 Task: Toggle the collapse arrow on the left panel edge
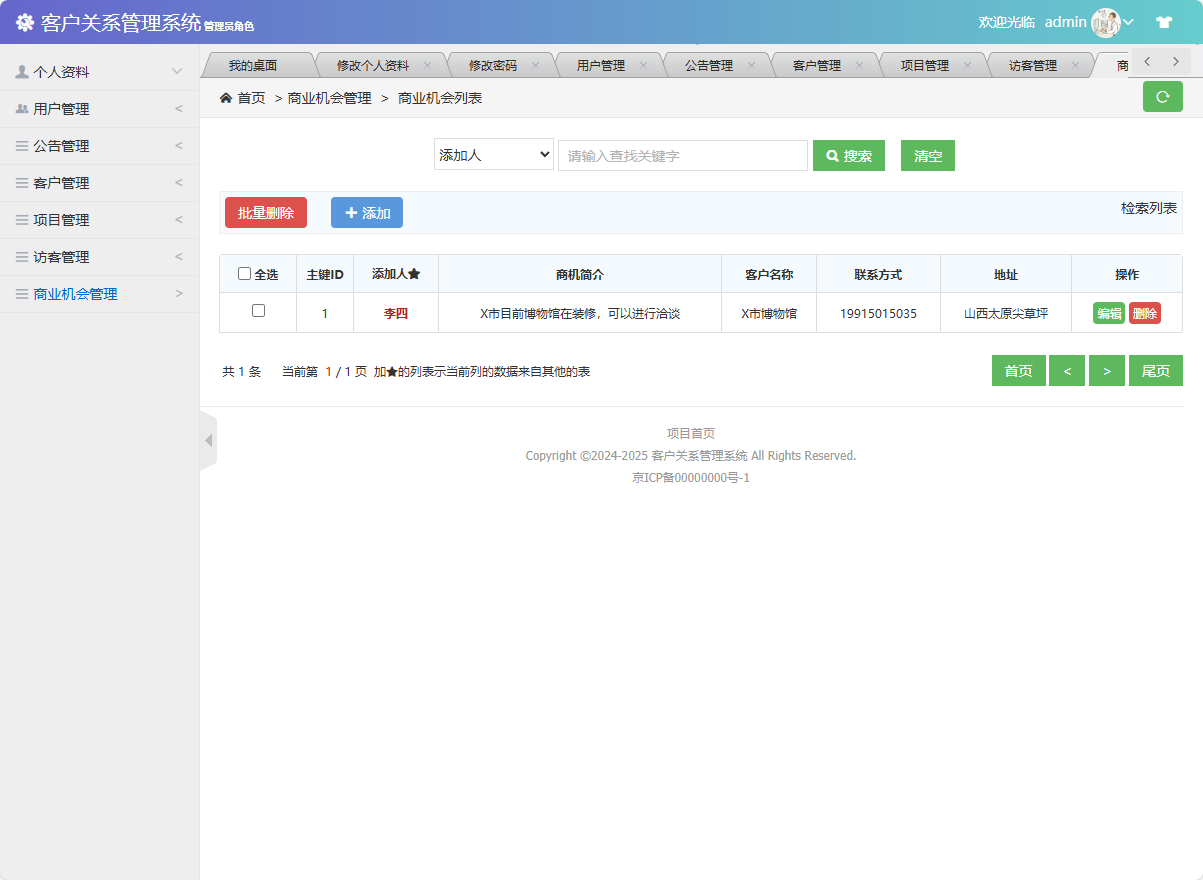tap(209, 440)
